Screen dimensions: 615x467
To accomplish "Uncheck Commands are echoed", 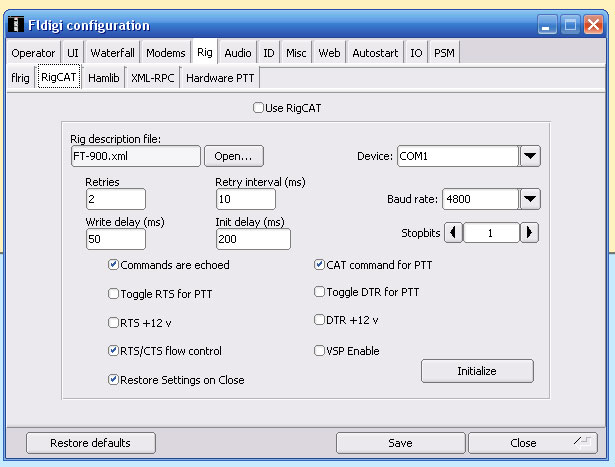I will point(114,265).
